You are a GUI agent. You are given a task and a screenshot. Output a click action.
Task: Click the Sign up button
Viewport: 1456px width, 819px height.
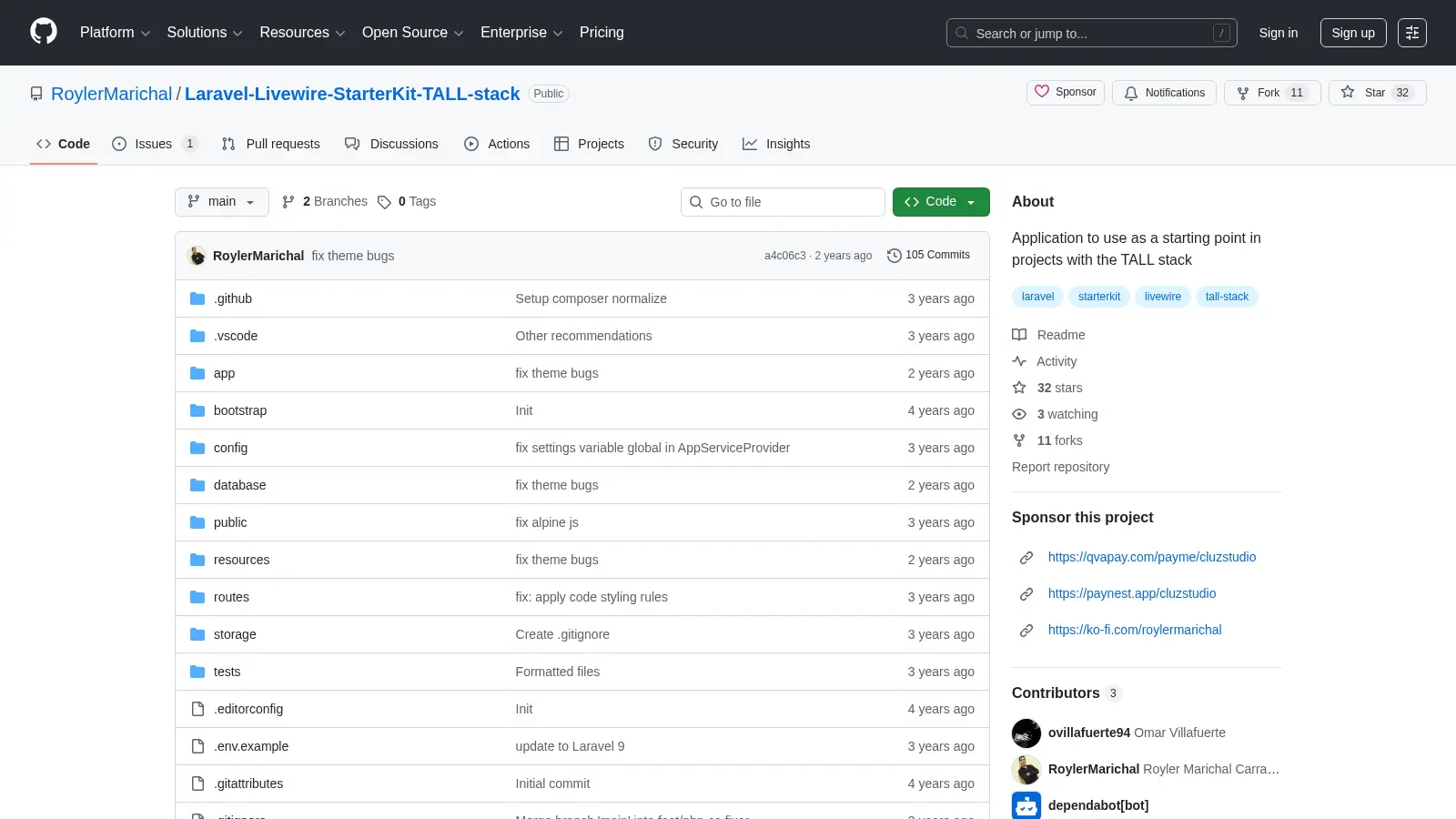click(x=1353, y=33)
